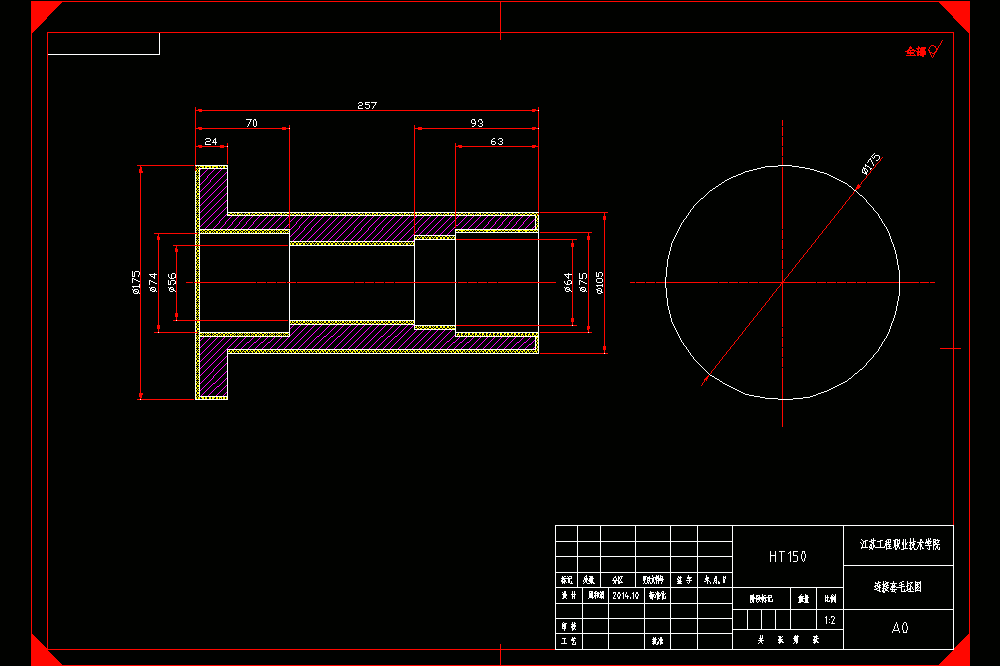Screen dimensions: 1000x666
Task: Click the 分区 header cell
Action: click(617, 580)
